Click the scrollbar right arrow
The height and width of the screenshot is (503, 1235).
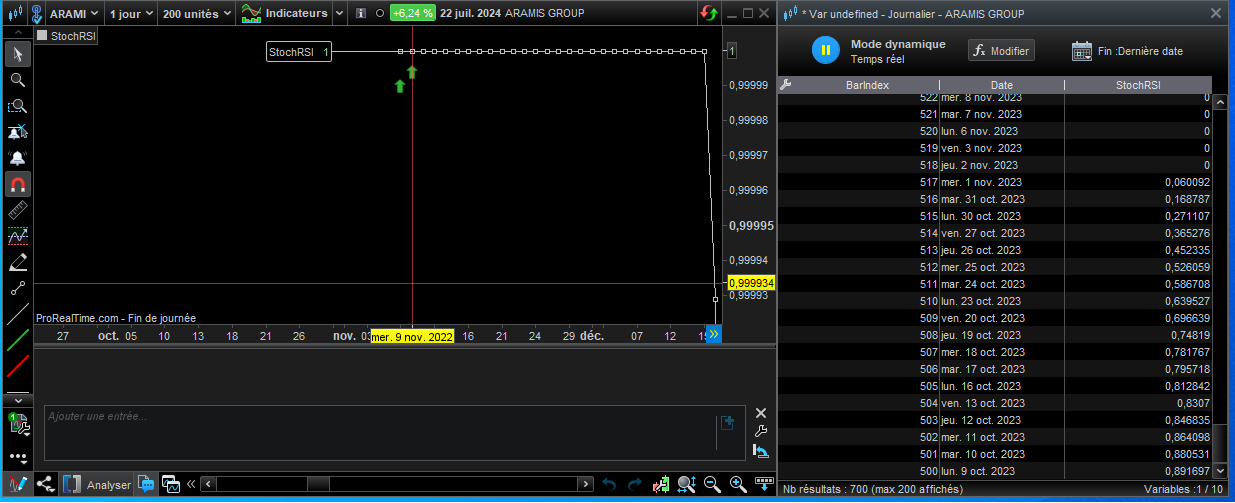(x=587, y=485)
